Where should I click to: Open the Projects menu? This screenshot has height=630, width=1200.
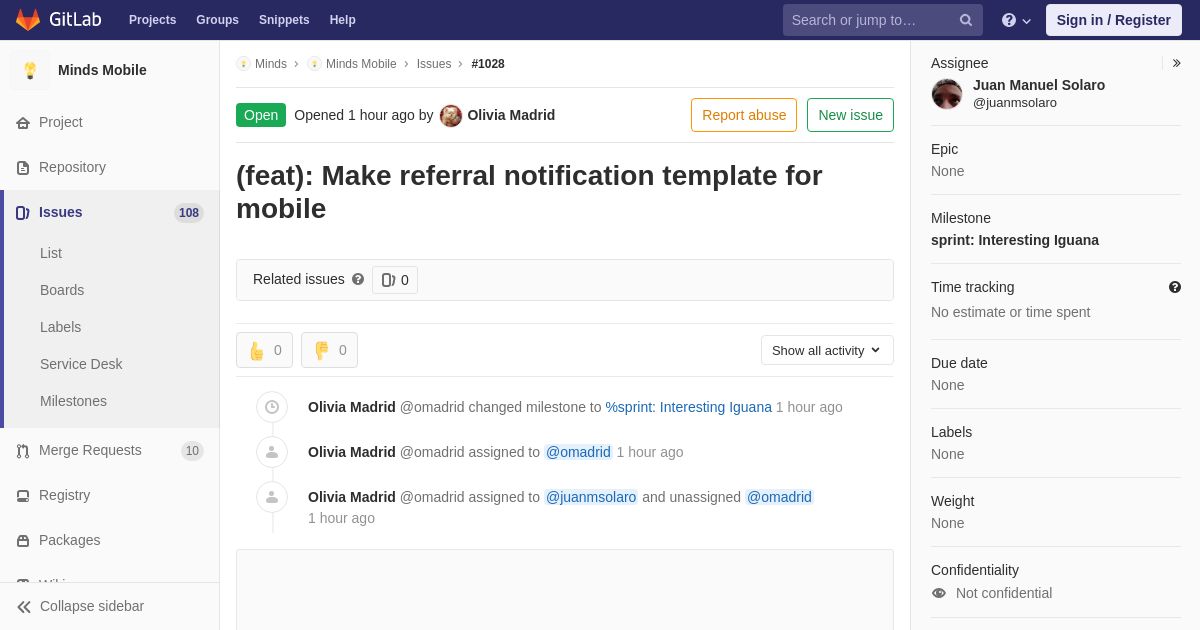pos(152,20)
